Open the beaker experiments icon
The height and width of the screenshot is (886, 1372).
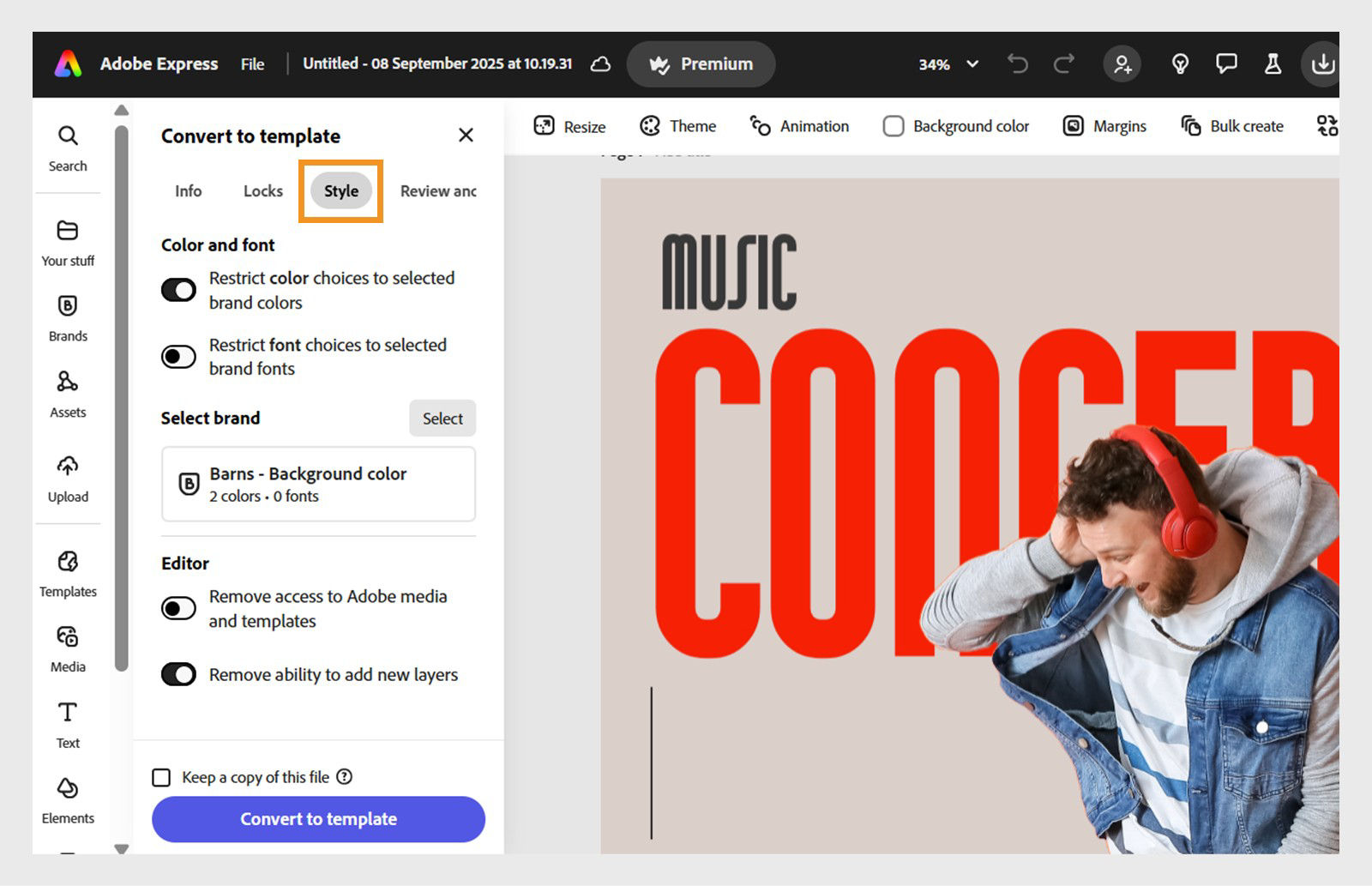[x=1273, y=64]
